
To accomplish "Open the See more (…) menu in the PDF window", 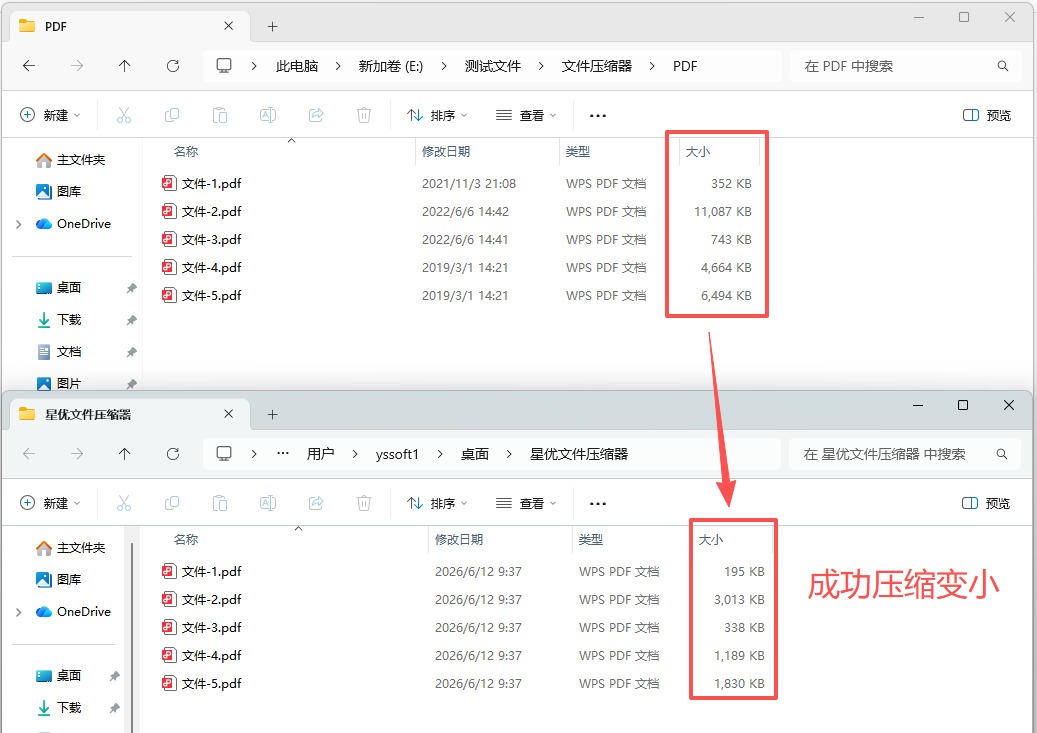I will 598,115.
